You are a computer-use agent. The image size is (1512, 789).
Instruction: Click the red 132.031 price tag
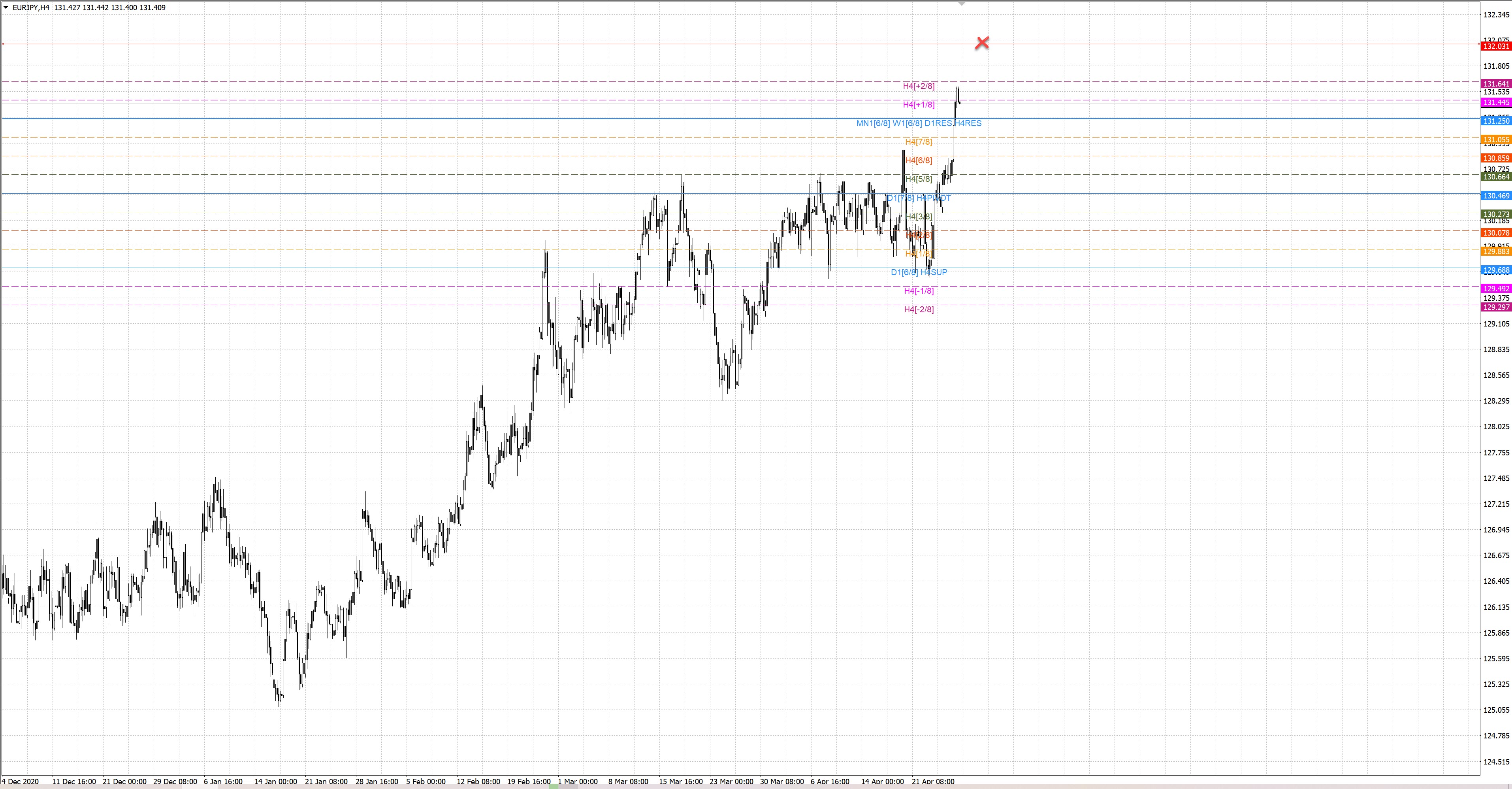point(1495,46)
